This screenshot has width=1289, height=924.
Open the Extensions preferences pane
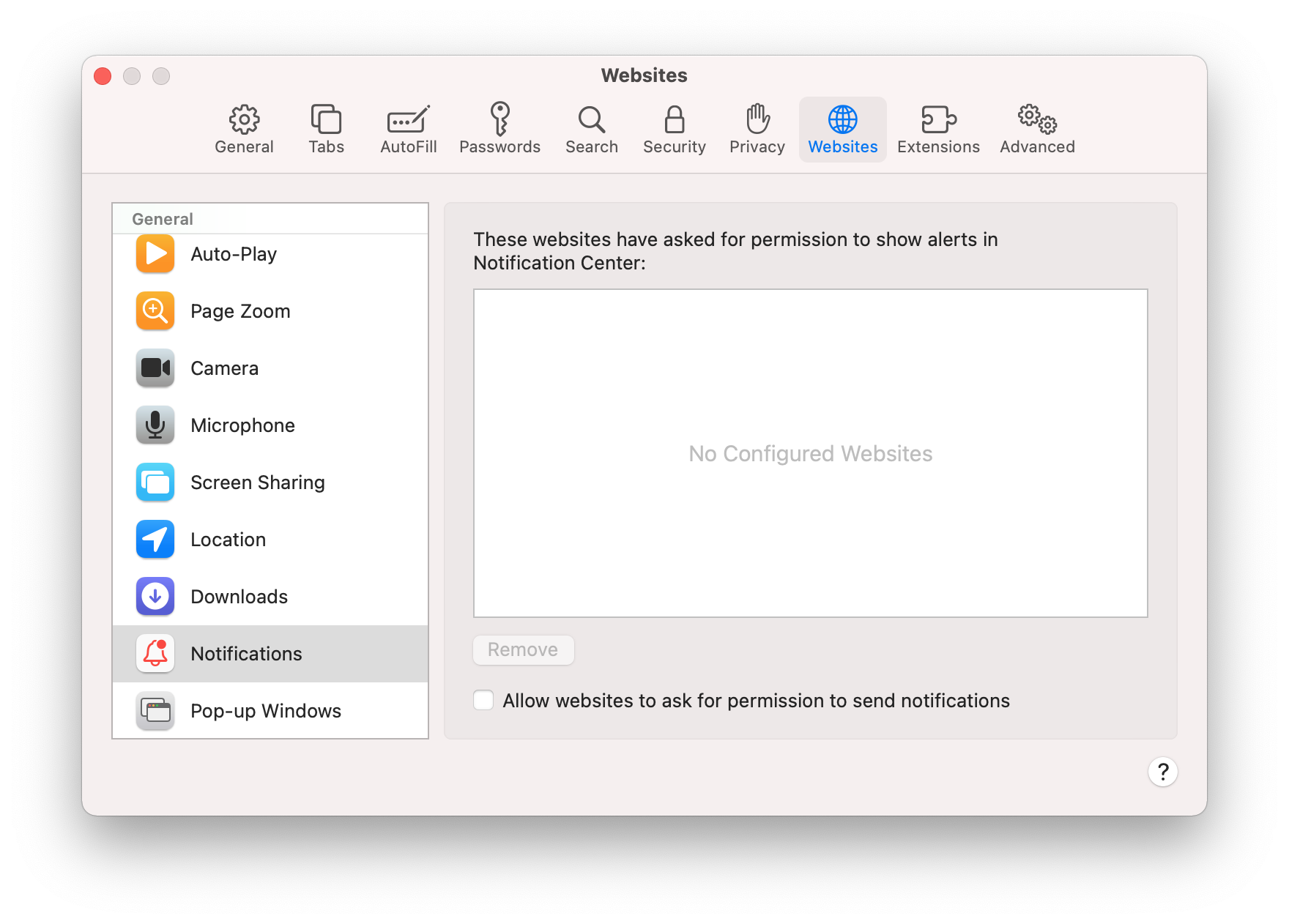coord(938,130)
